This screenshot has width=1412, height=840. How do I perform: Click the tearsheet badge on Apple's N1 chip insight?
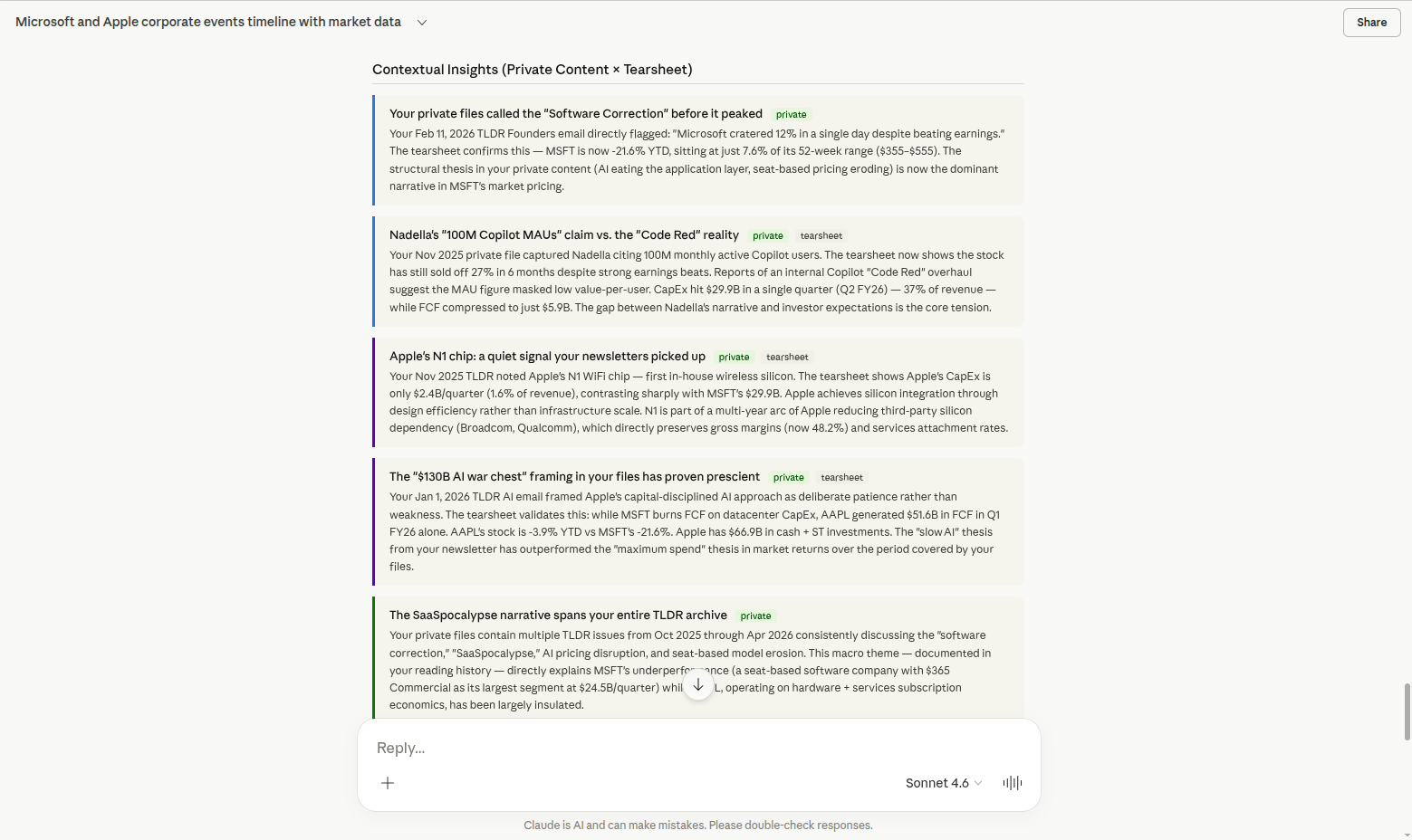(x=787, y=357)
